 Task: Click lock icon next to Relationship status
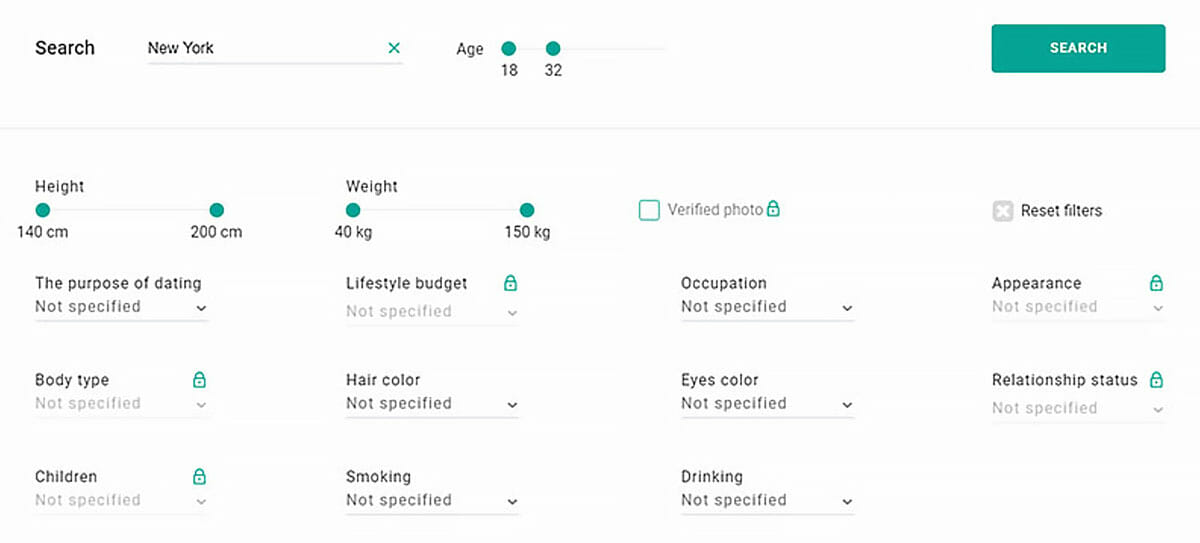[x=1157, y=380]
